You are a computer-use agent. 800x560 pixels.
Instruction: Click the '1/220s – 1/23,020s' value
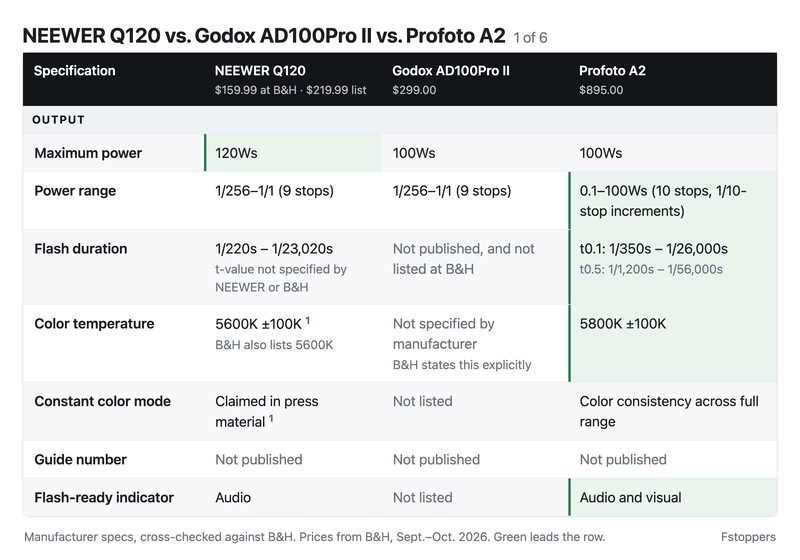click(x=274, y=249)
